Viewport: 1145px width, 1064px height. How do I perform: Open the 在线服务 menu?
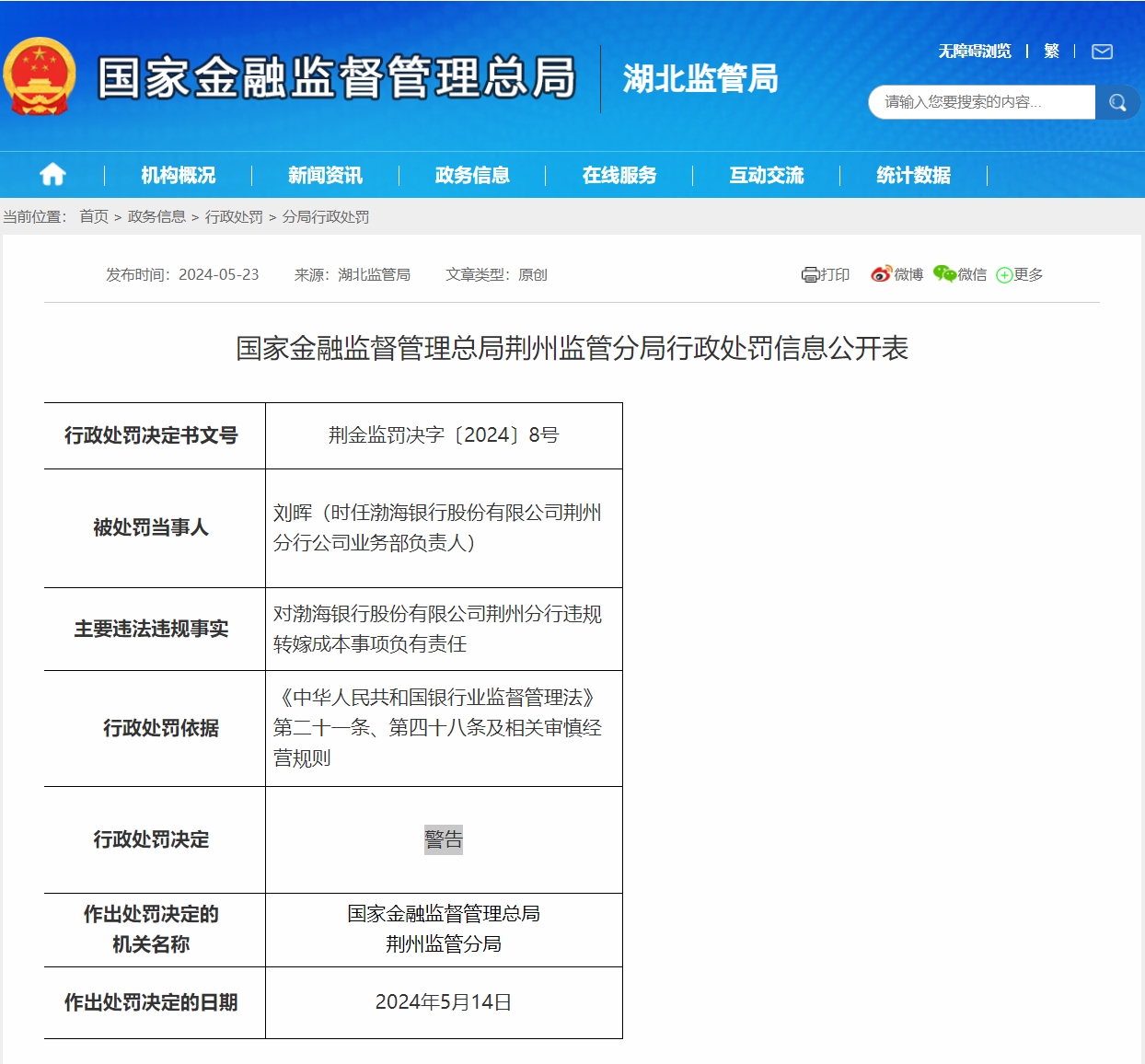tap(619, 175)
